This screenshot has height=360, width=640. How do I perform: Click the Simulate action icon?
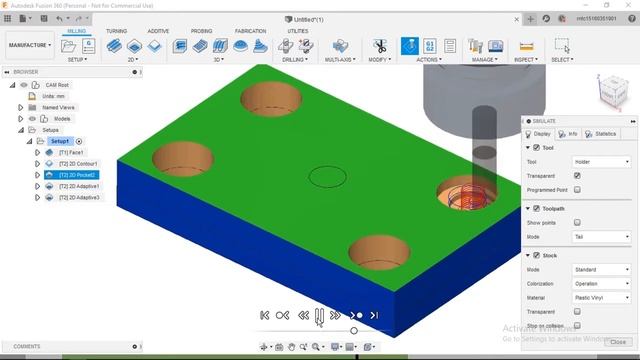point(409,46)
